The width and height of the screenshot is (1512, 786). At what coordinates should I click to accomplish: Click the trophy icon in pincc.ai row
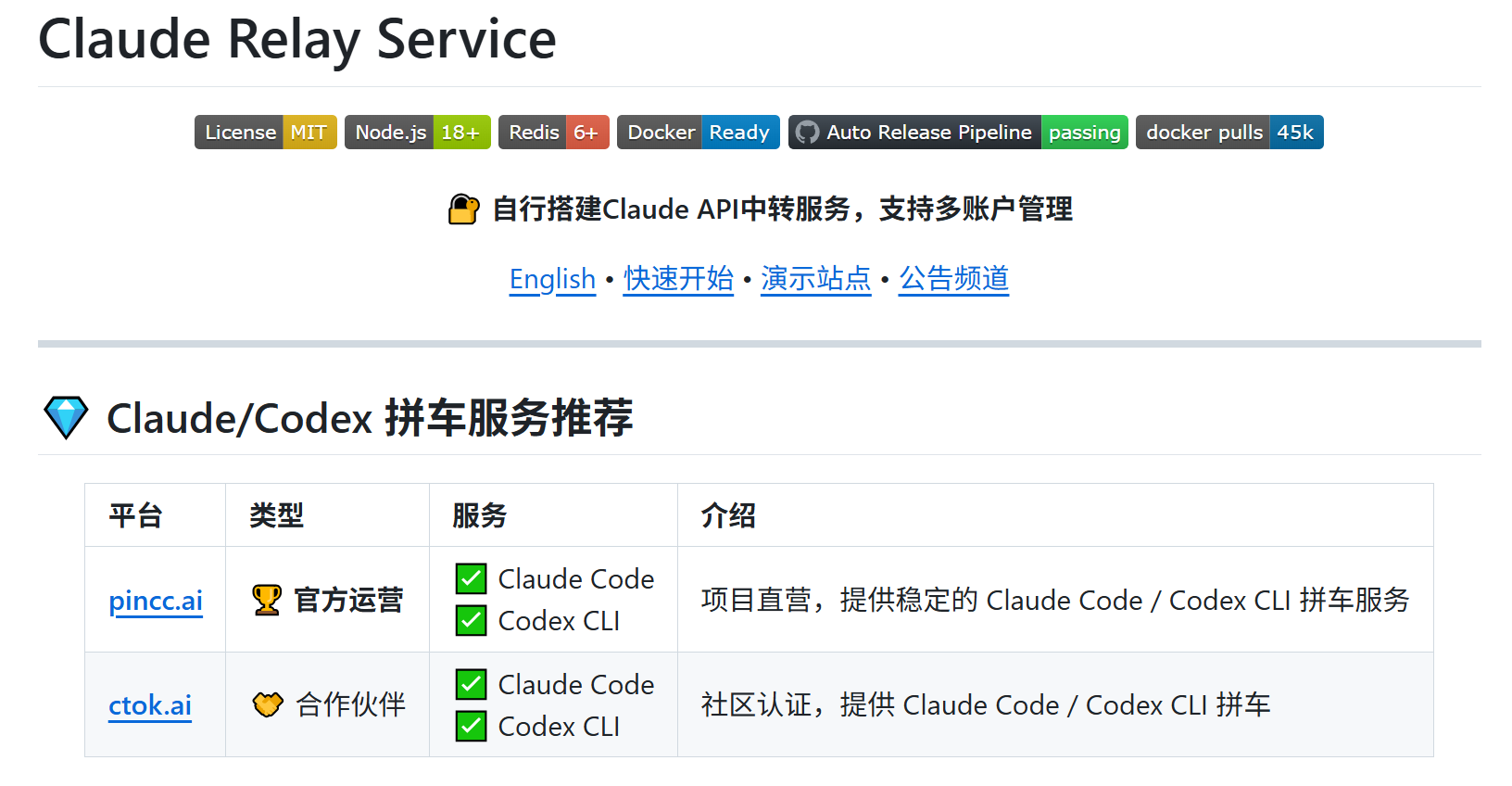pyautogui.click(x=267, y=600)
